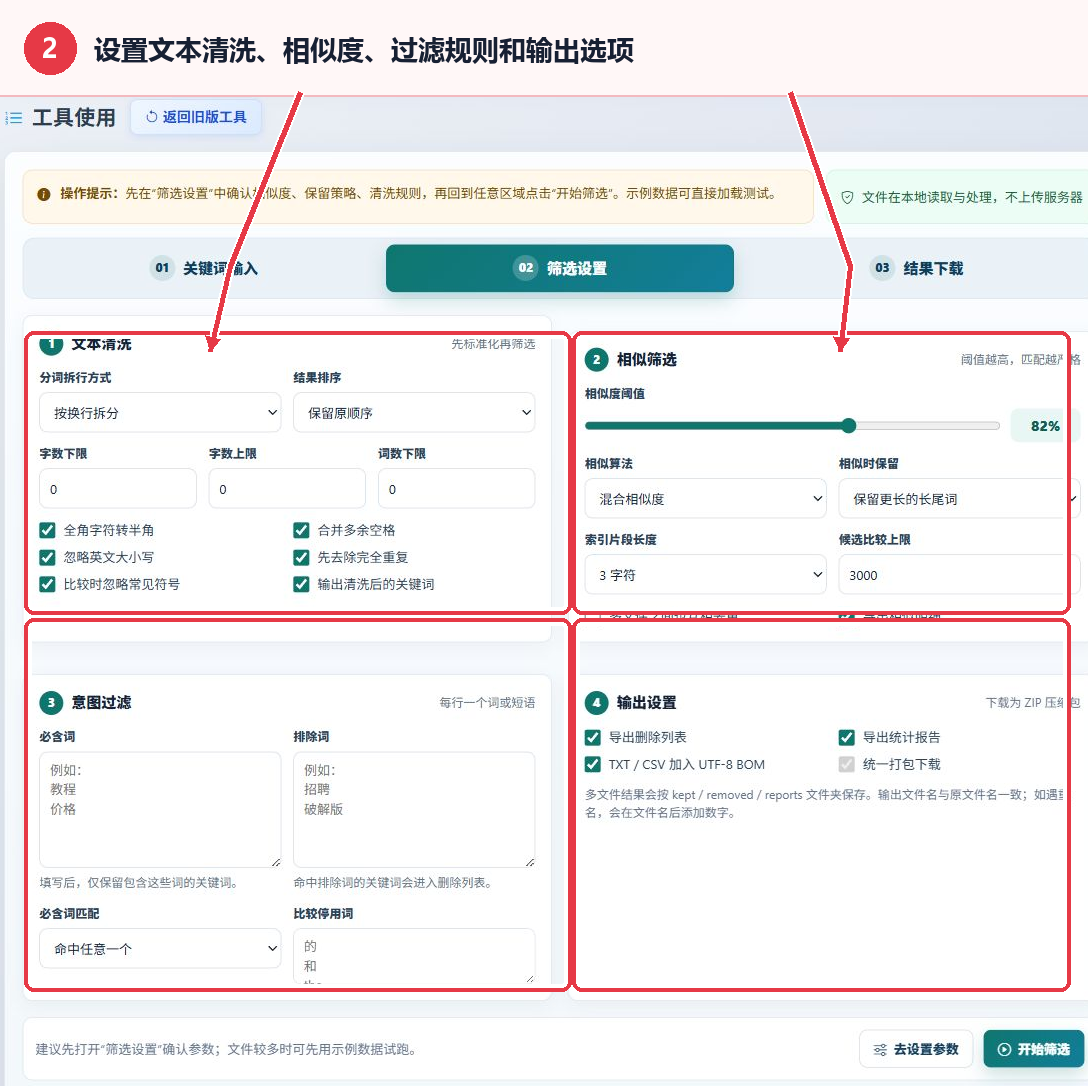Toggle TXT / CSV 加入 UTF-8 BOM checkbox

point(593,765)
